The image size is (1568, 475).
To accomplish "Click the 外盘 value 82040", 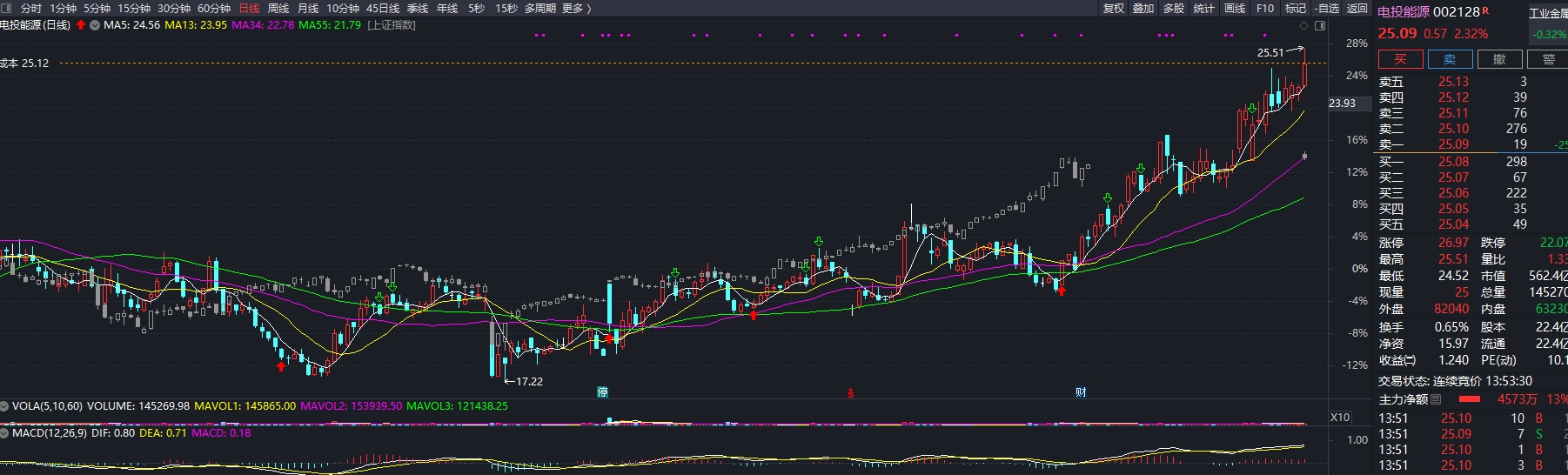I will [1451, 309].
